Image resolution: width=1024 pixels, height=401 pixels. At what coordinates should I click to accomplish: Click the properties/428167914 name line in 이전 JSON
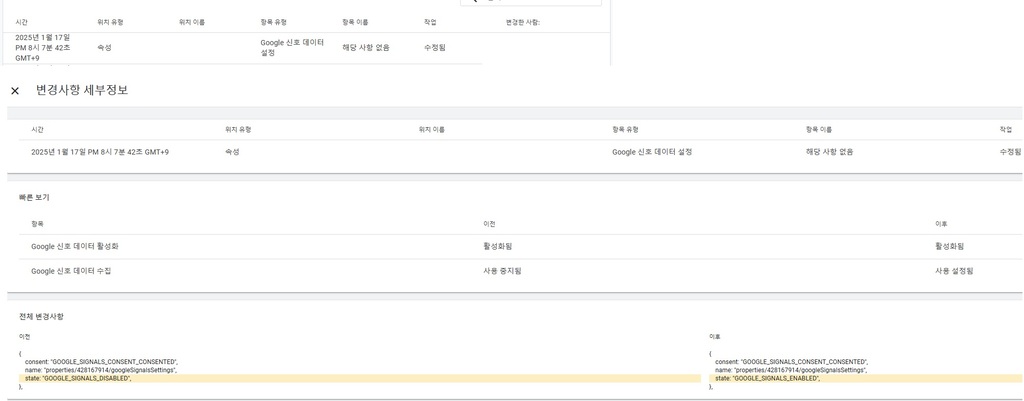coord(101,370)
